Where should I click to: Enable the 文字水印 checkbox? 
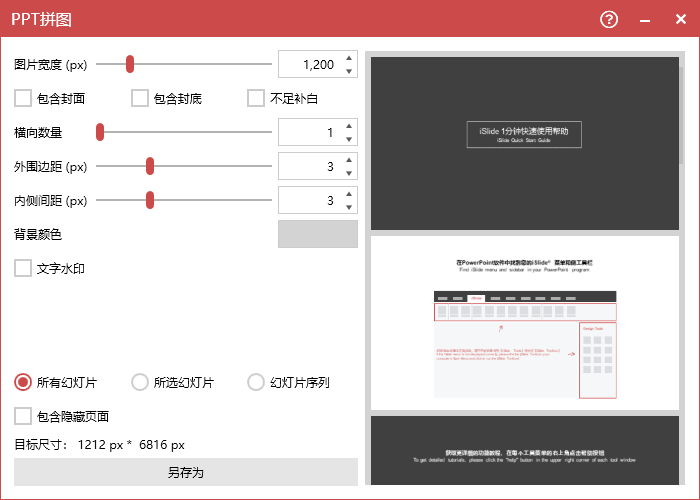point(23,268)
